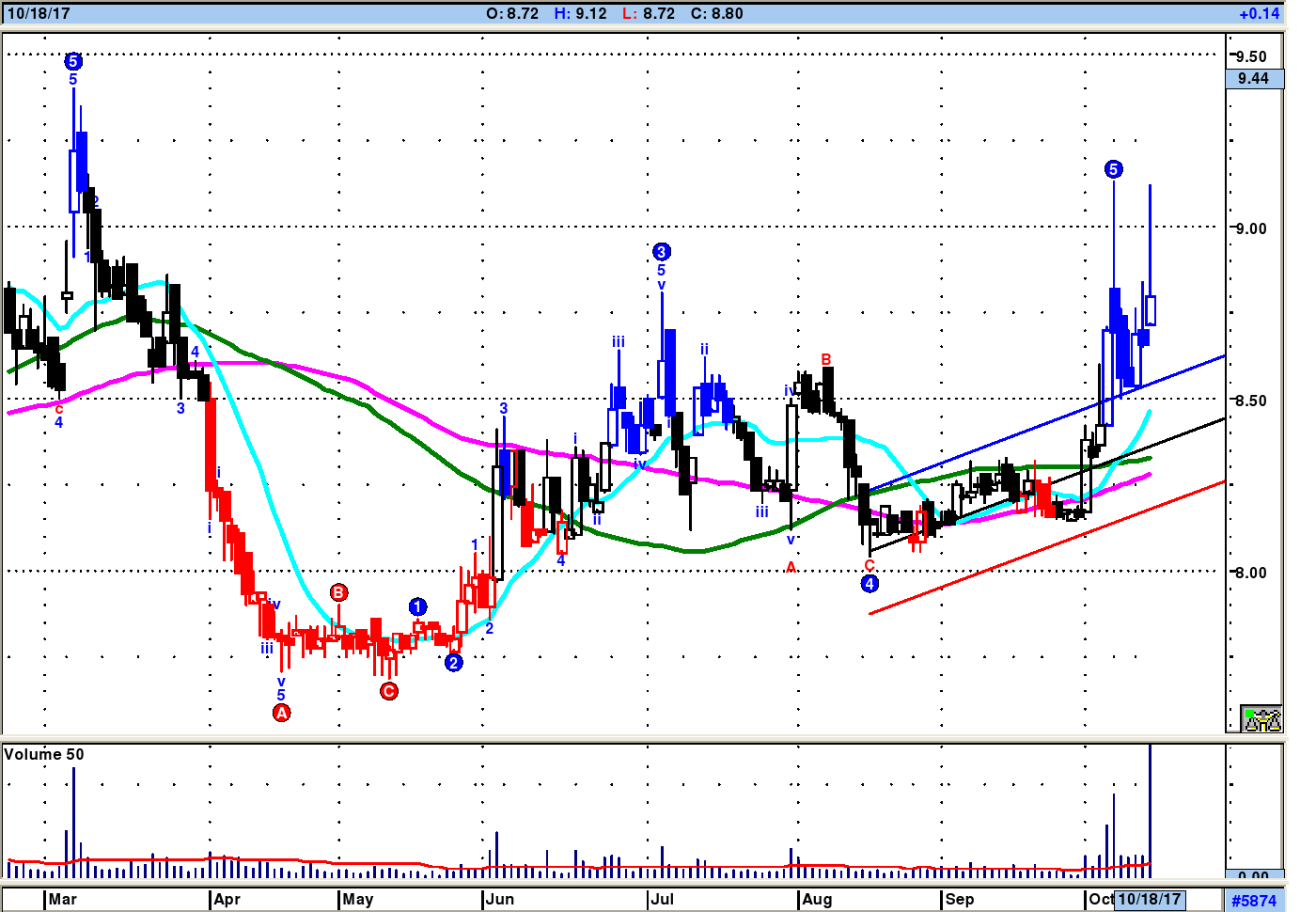Click the circled blue 2 wave marker
Viewport: 1316px width, 912px height.
pos(454,663)
